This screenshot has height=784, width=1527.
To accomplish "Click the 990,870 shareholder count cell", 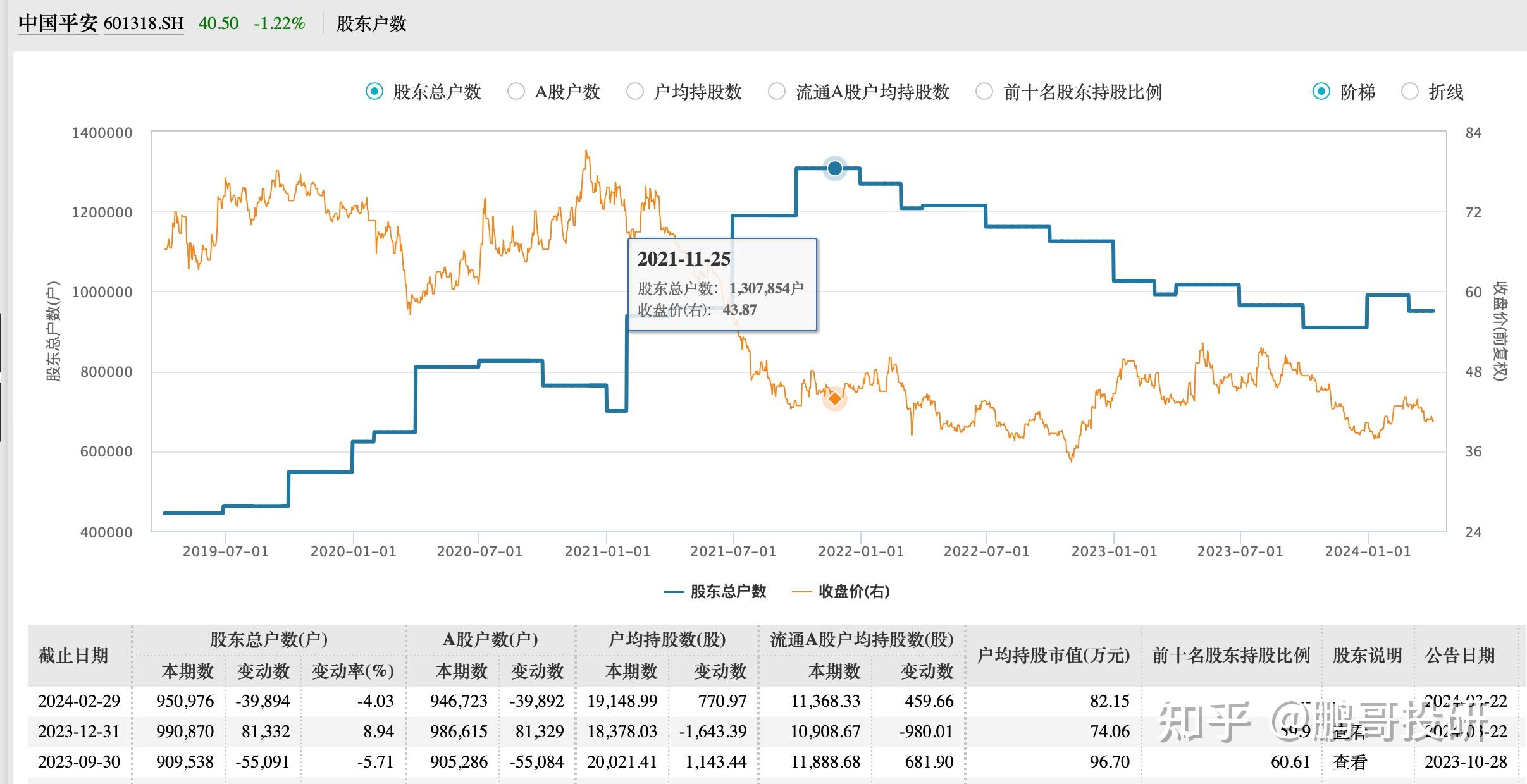I will [x=185, y=732].
